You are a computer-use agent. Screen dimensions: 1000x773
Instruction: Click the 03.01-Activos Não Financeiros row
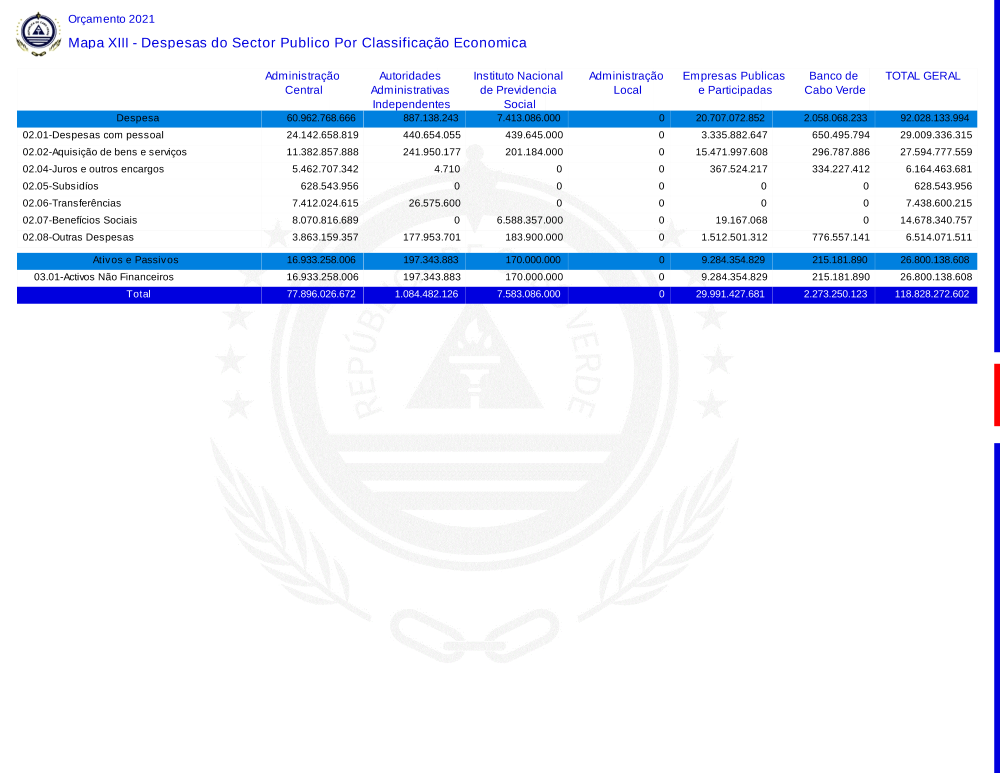click(104, 277)
